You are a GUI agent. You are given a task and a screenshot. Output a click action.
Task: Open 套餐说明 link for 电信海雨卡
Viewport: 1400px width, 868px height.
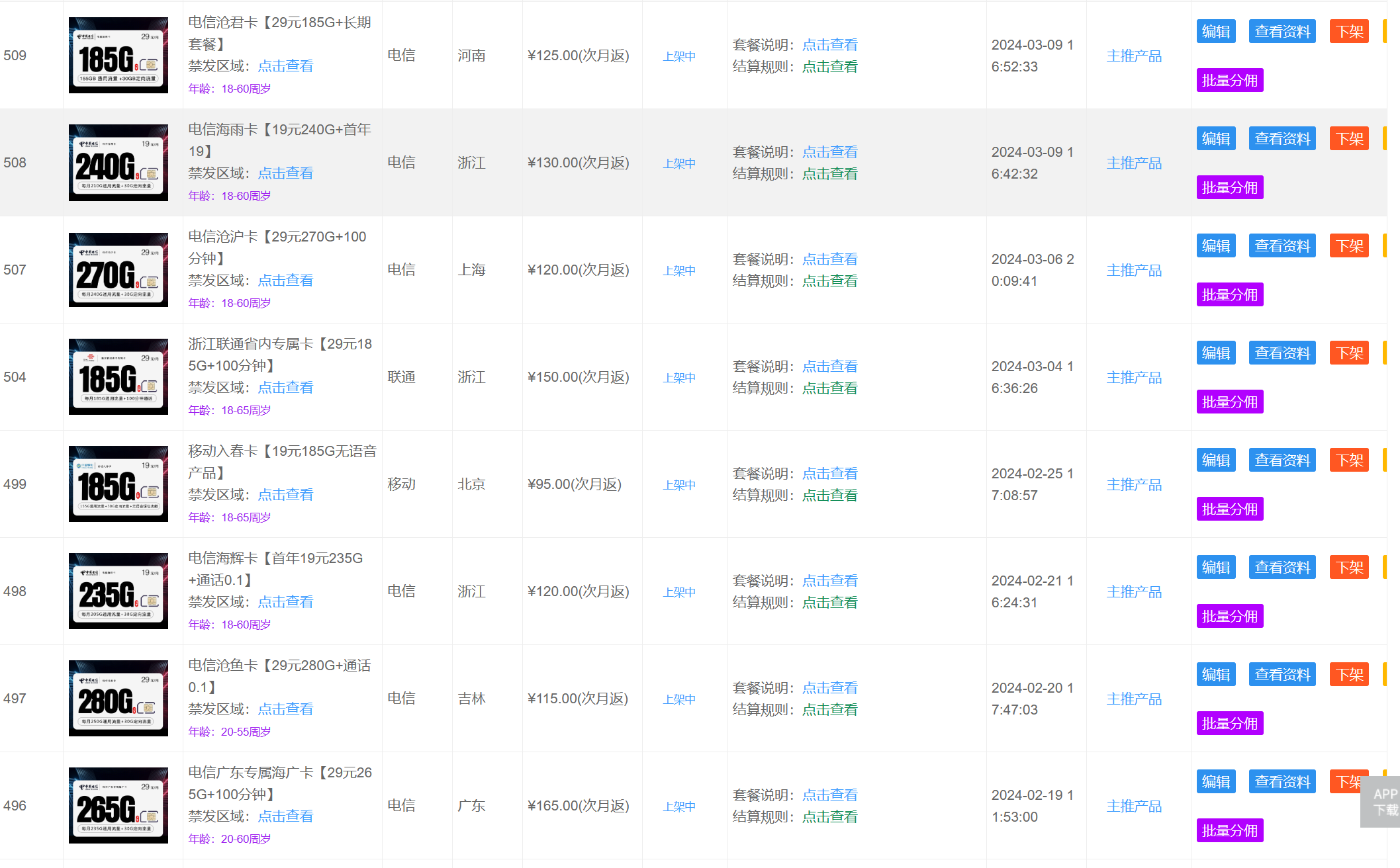coord(829,152)
